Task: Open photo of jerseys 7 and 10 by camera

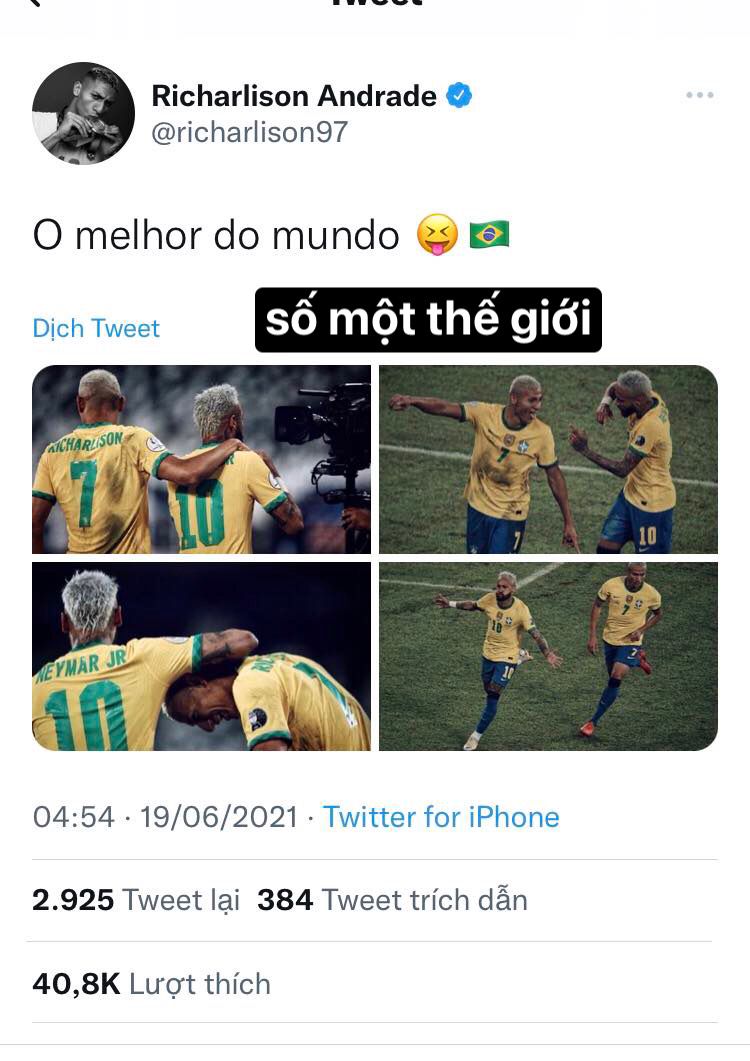Action: [201, 459]
